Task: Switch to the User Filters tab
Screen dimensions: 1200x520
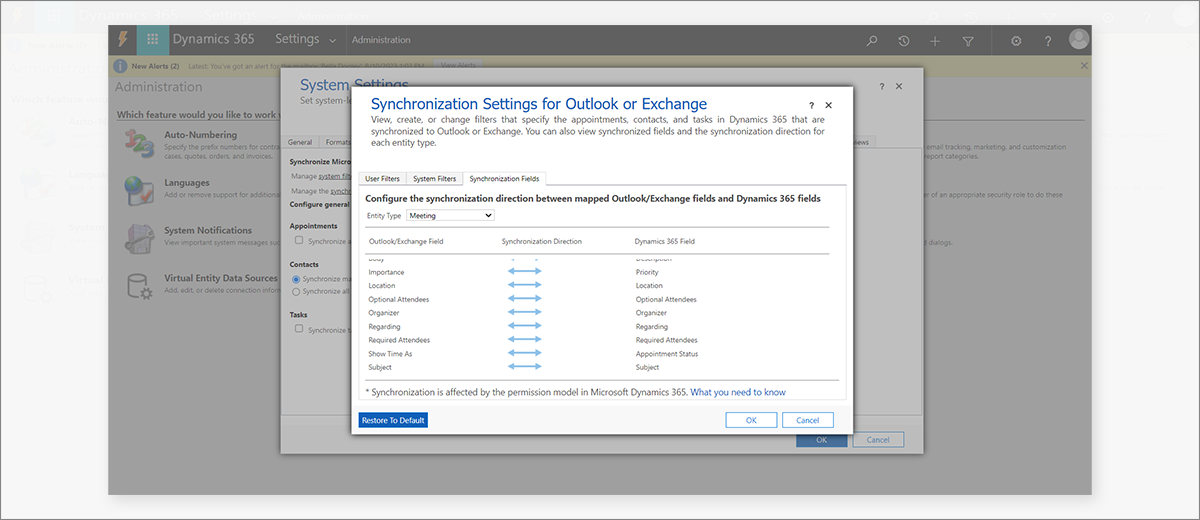Action: coord(382,179)
